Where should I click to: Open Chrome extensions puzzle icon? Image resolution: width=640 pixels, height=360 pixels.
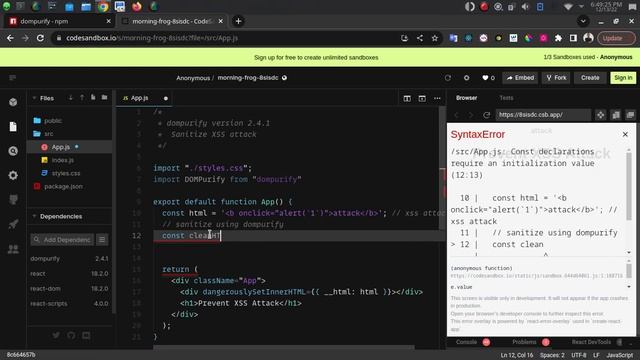558,38
